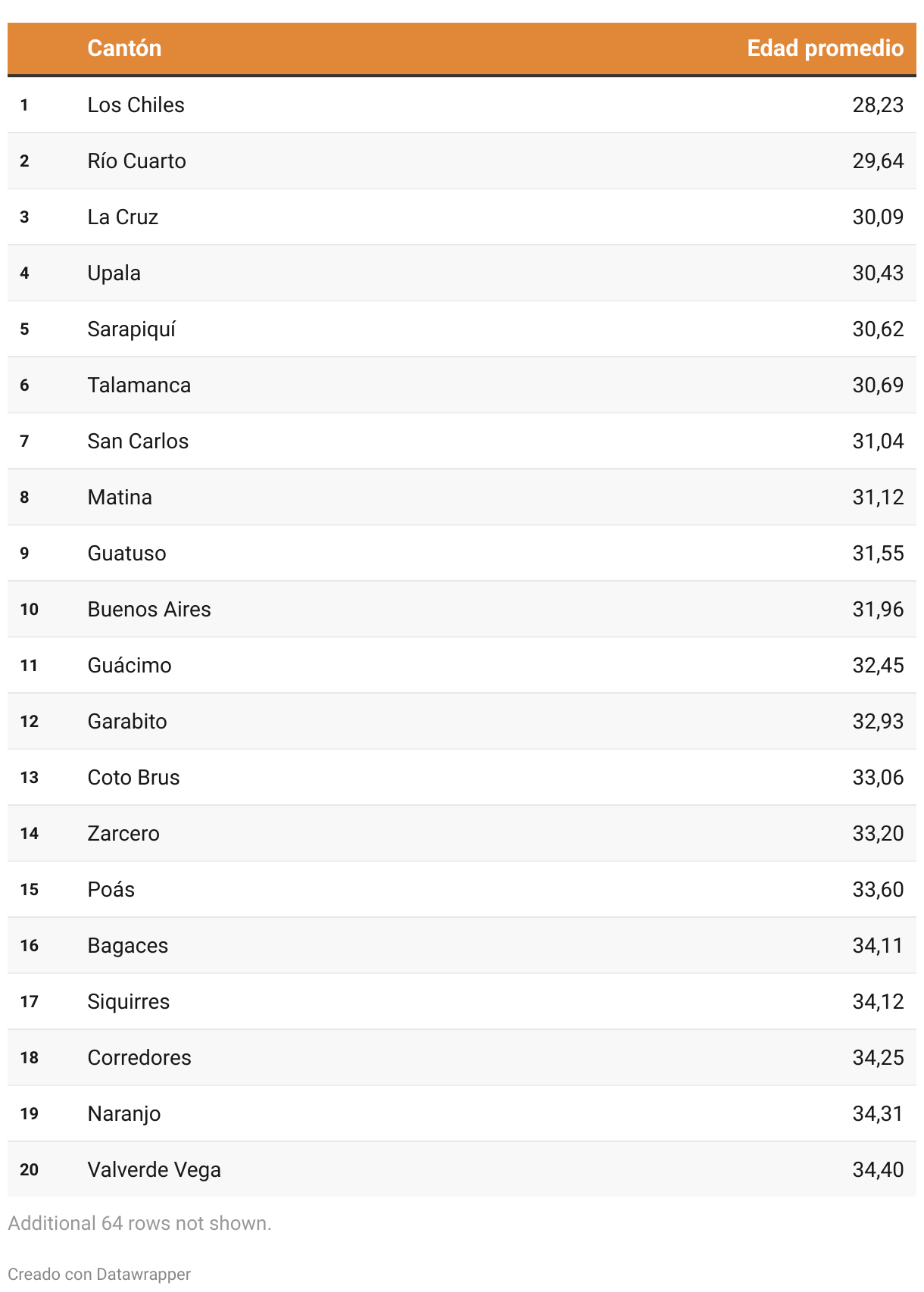Select the Corredores canton name
Image resolution: width=924 pixels, height=1292 pixels.
[139, 1058]
